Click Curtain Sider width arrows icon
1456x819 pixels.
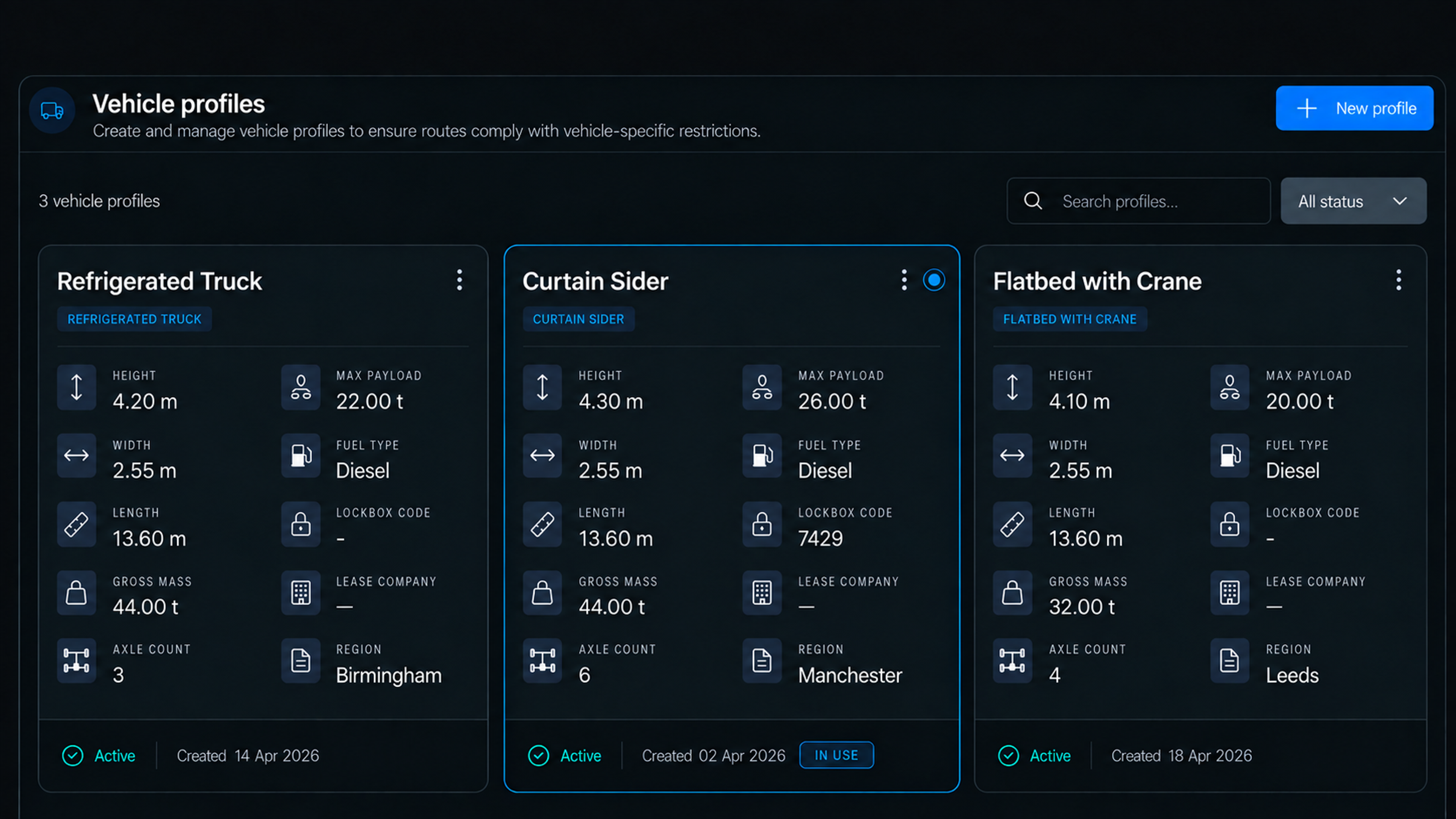point(542,455)
